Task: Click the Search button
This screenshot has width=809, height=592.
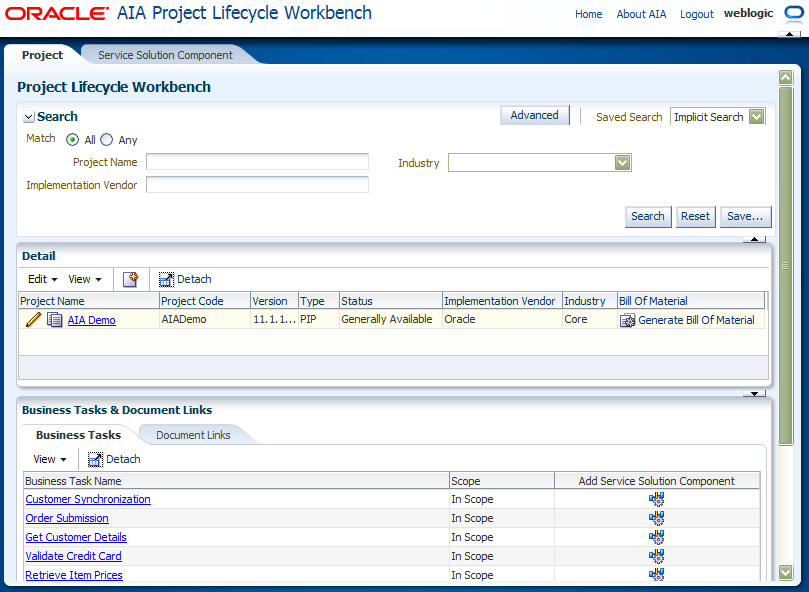Action: (648, 216)
